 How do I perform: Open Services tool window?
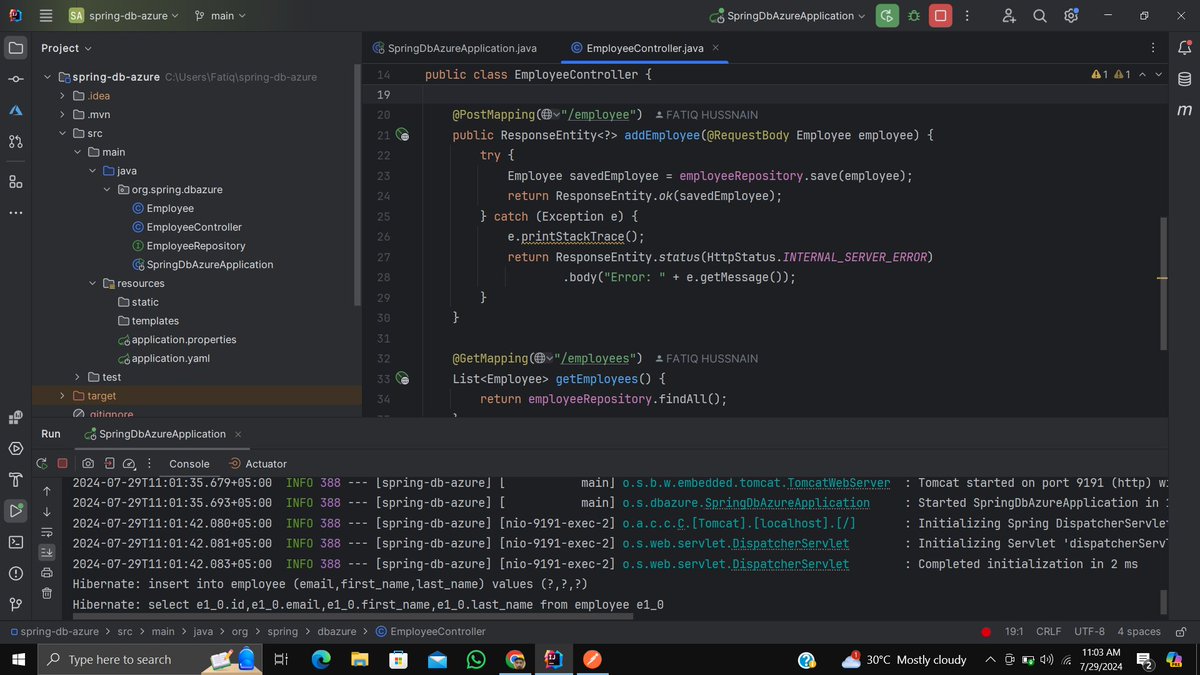(x=16, y=448)
